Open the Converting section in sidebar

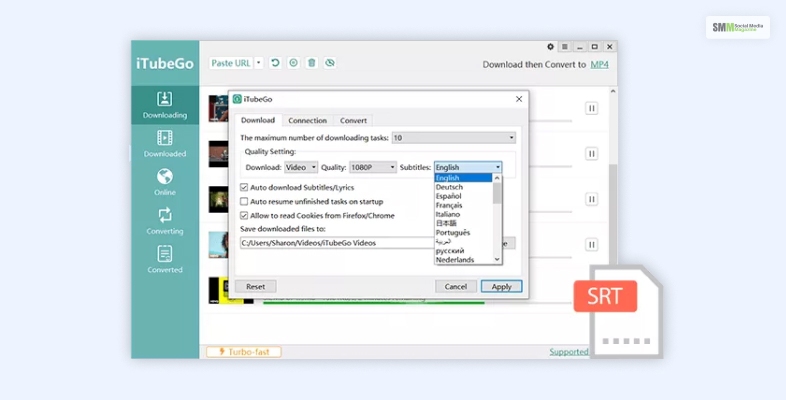click(165, 221)
